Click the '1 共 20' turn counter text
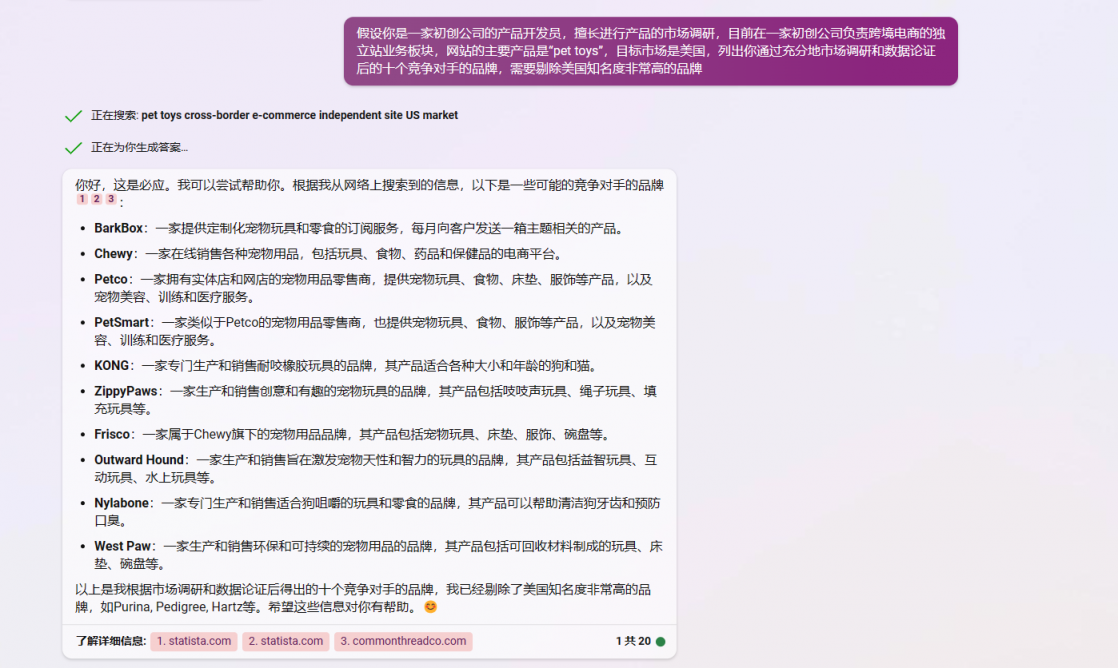The width and height of the screenshot is (1118, 668). tap(633, 642)
